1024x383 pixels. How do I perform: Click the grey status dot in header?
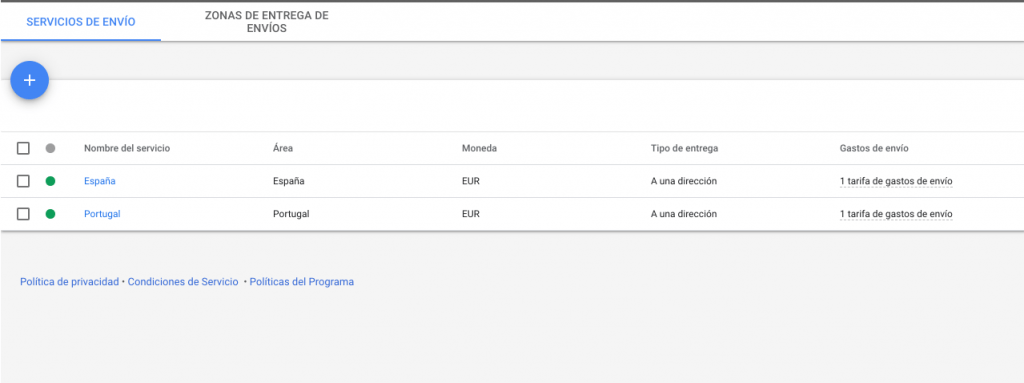[50, 148]
